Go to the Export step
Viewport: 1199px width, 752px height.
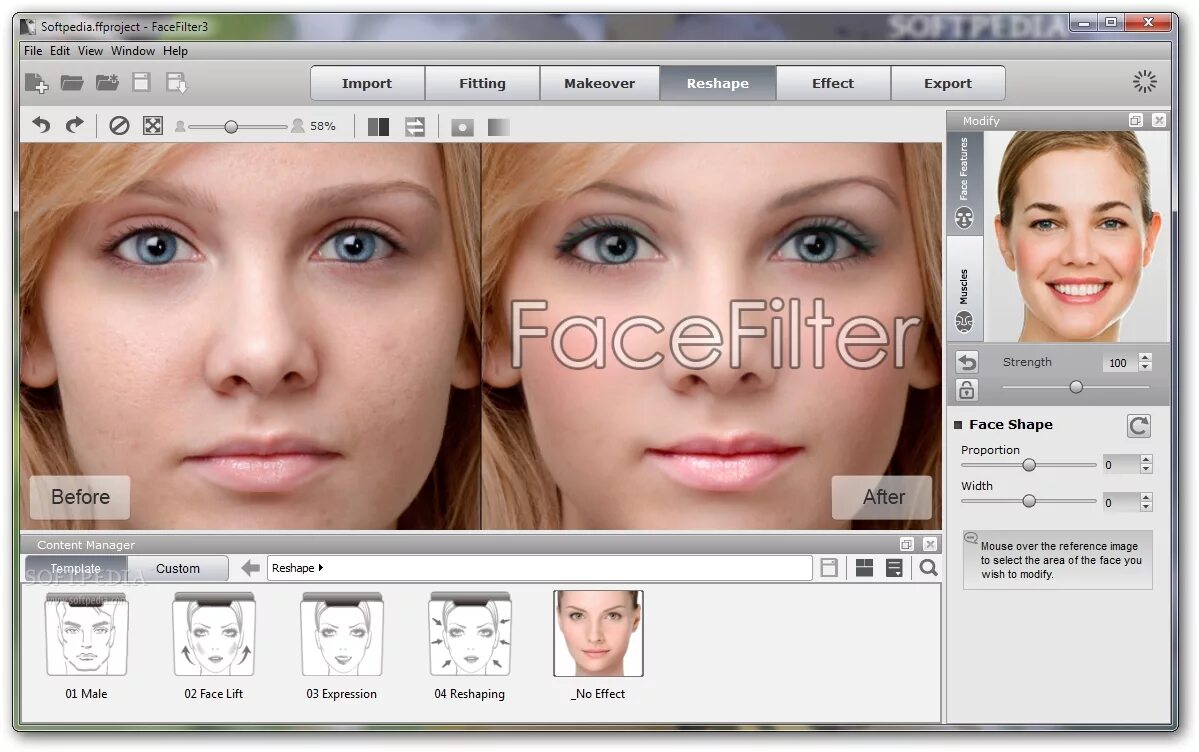(x=947, y=83)
